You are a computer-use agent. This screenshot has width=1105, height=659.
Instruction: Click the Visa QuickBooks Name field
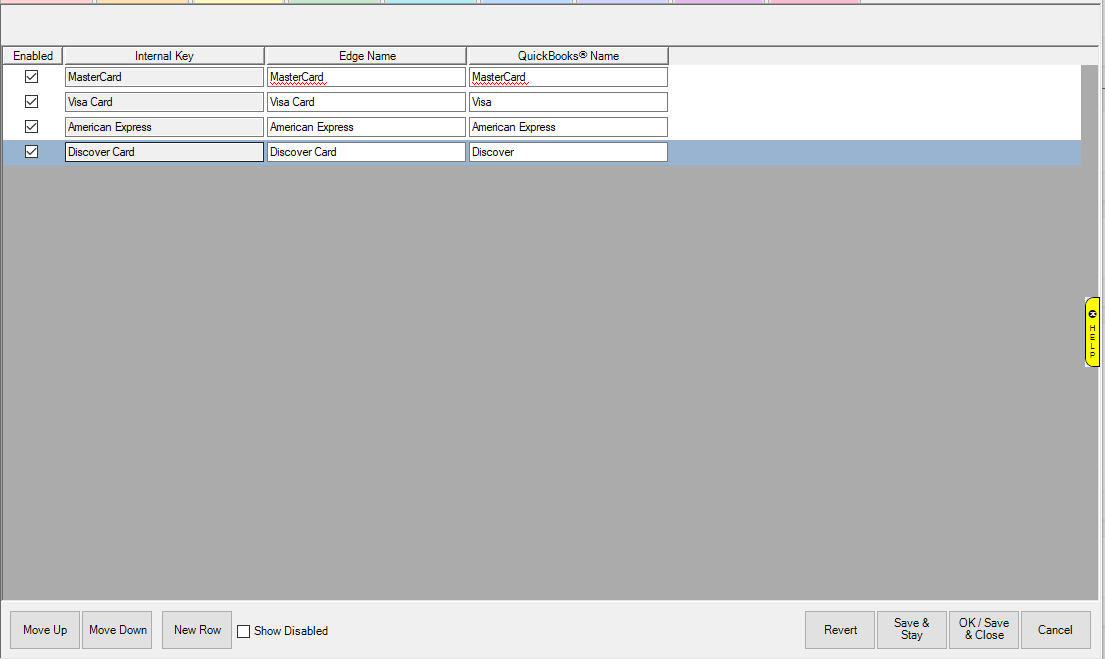click(x=568, y=102)
